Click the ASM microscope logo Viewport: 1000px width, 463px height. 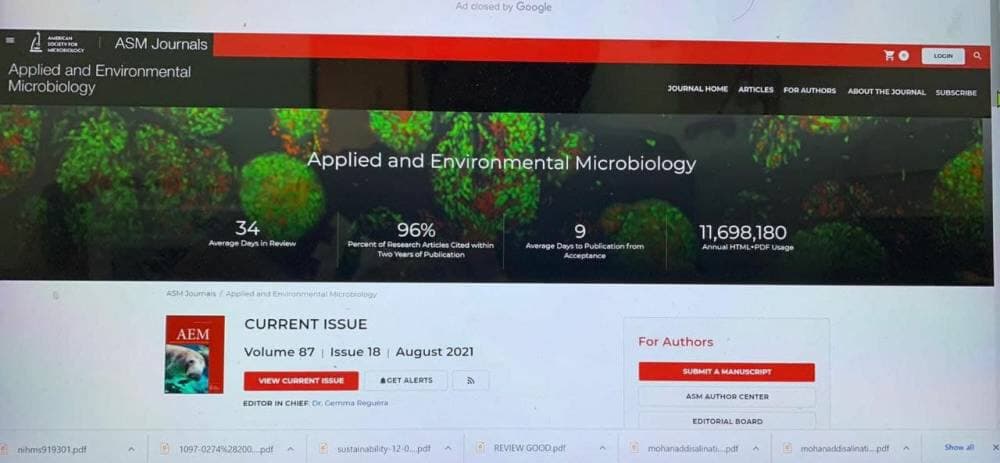point(37,43)
